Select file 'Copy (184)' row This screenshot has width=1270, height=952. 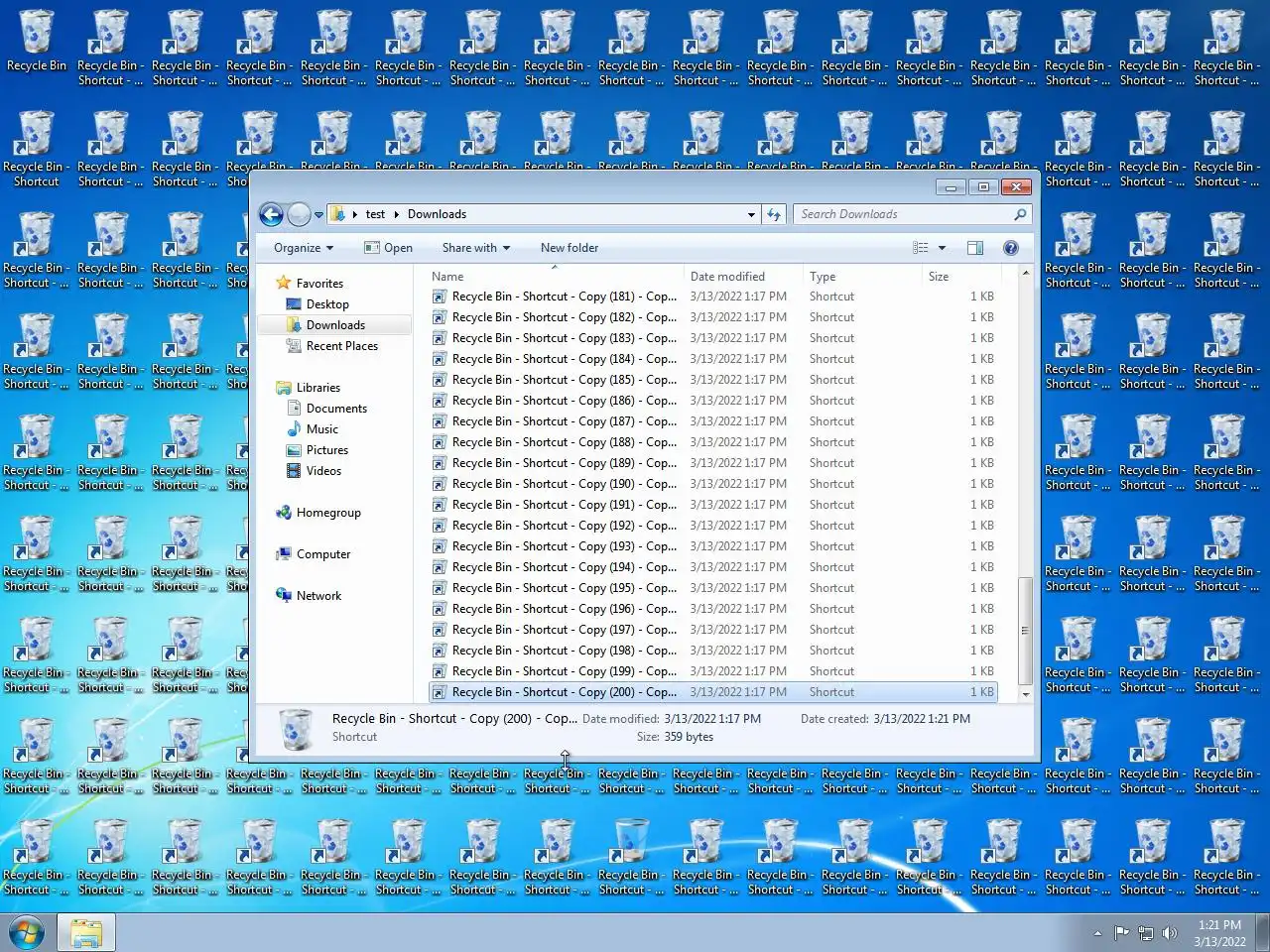pos(712,359)
